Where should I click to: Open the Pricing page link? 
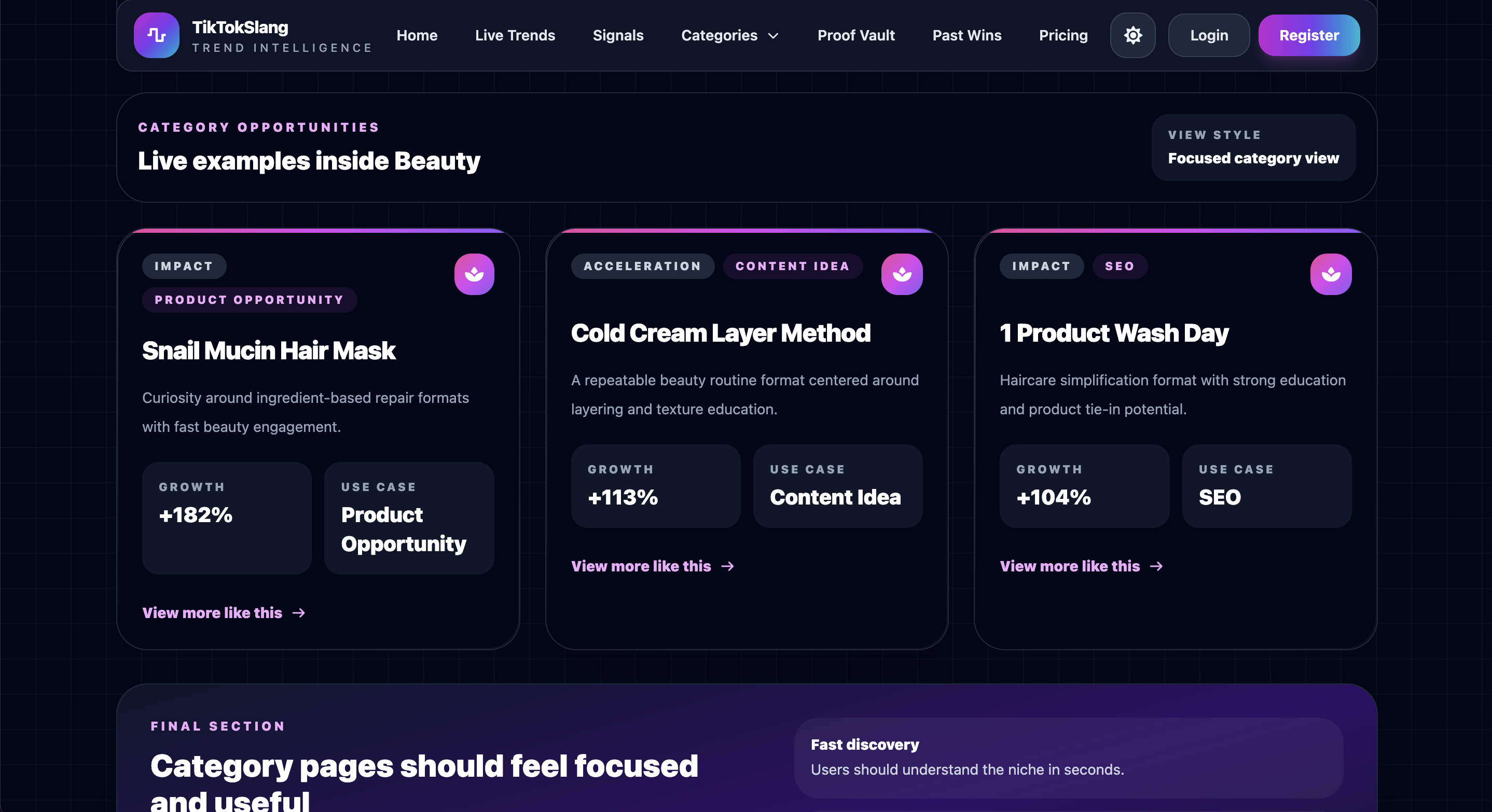tap(1063, 35)
